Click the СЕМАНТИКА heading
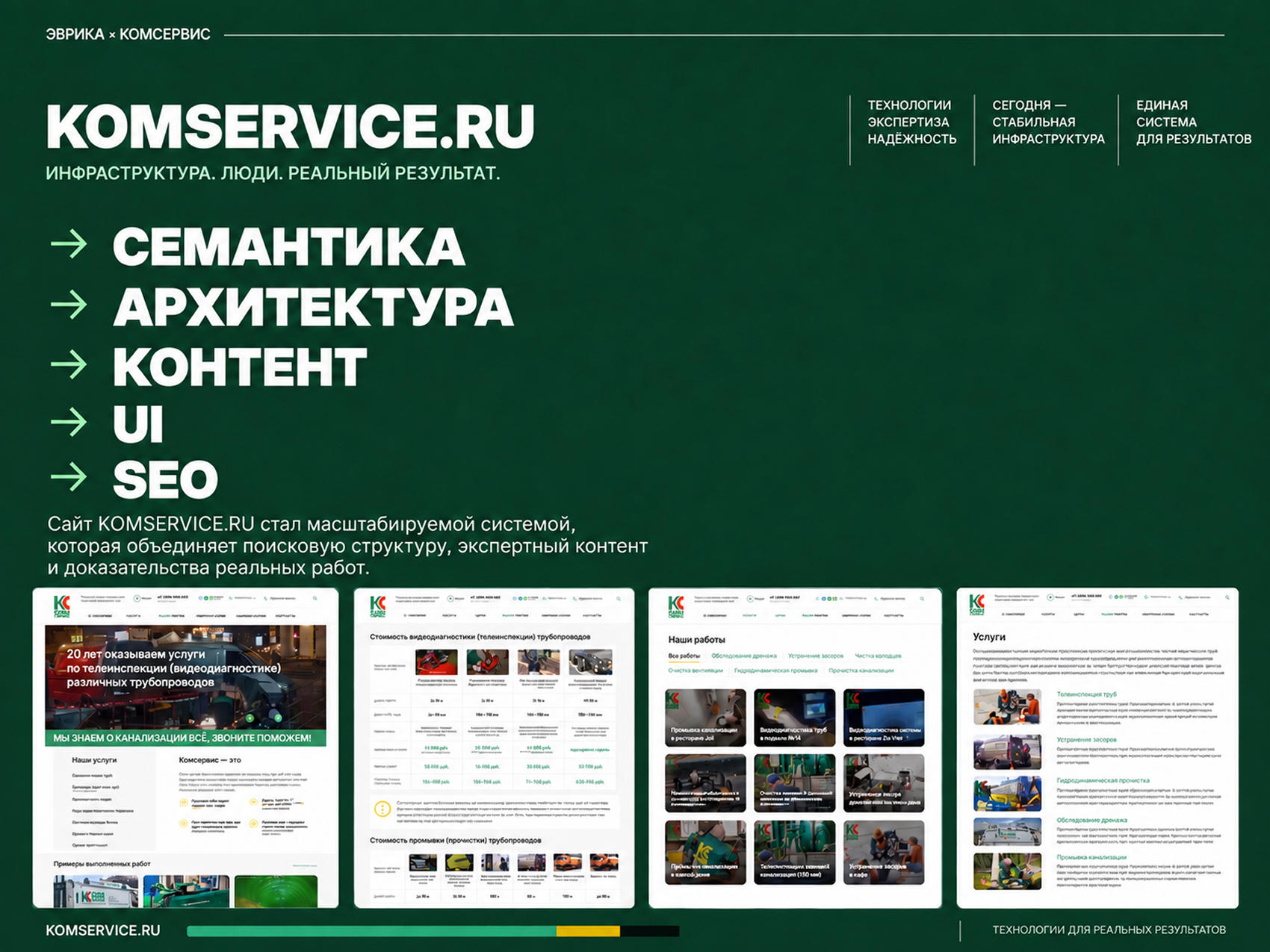Image resolution: width=1270 pixels, height=952 pixels. (289, 246)
